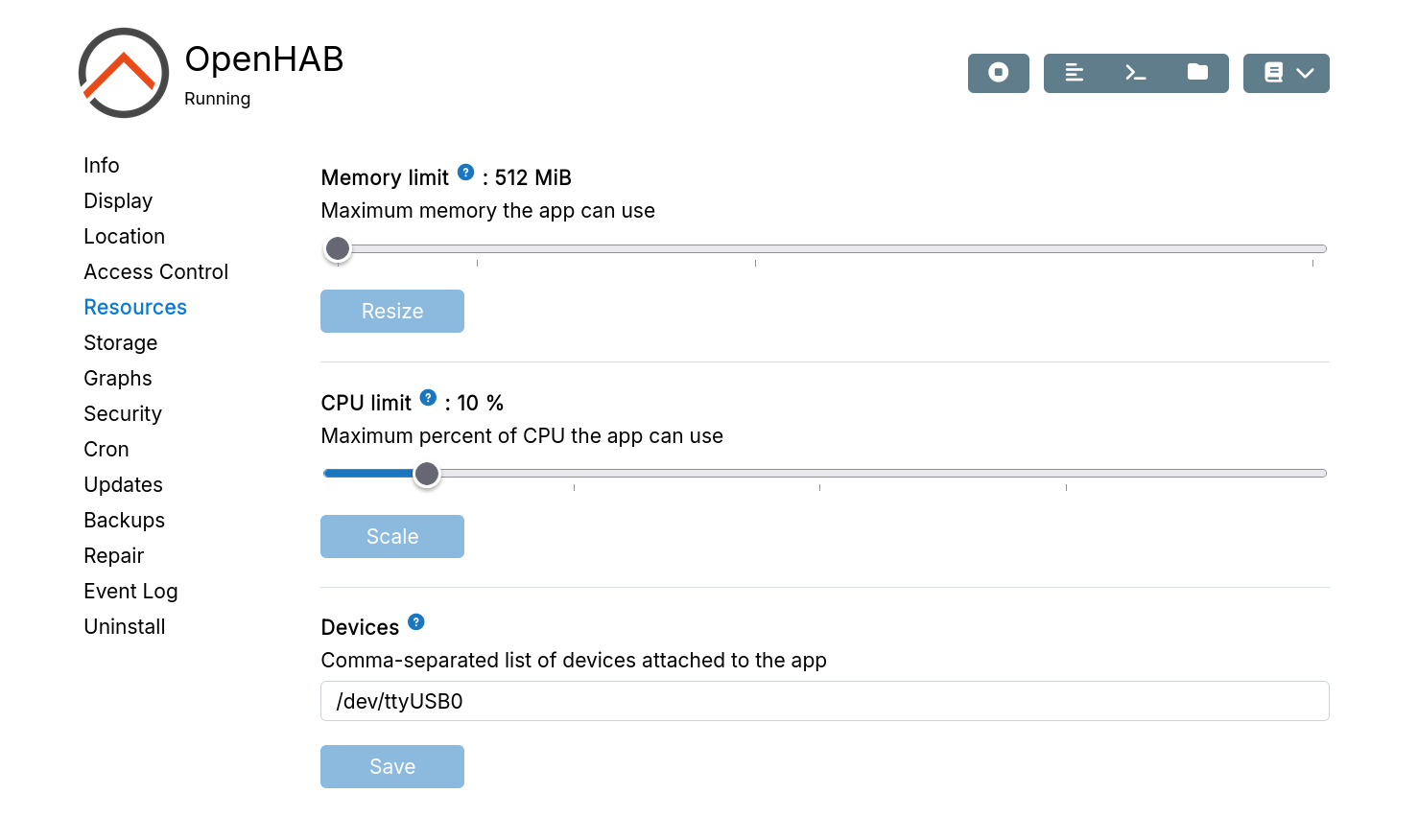This screenshot has height=840, width=1418.
Task: Focus the devices input field
Action: tap(824, 701)
